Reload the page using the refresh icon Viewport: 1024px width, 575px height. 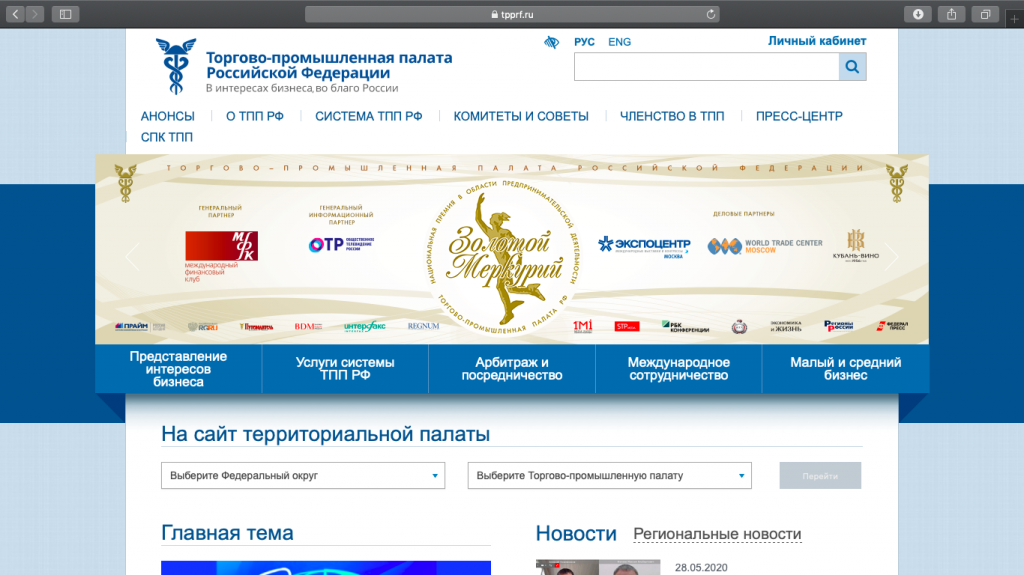coord(711,14)
